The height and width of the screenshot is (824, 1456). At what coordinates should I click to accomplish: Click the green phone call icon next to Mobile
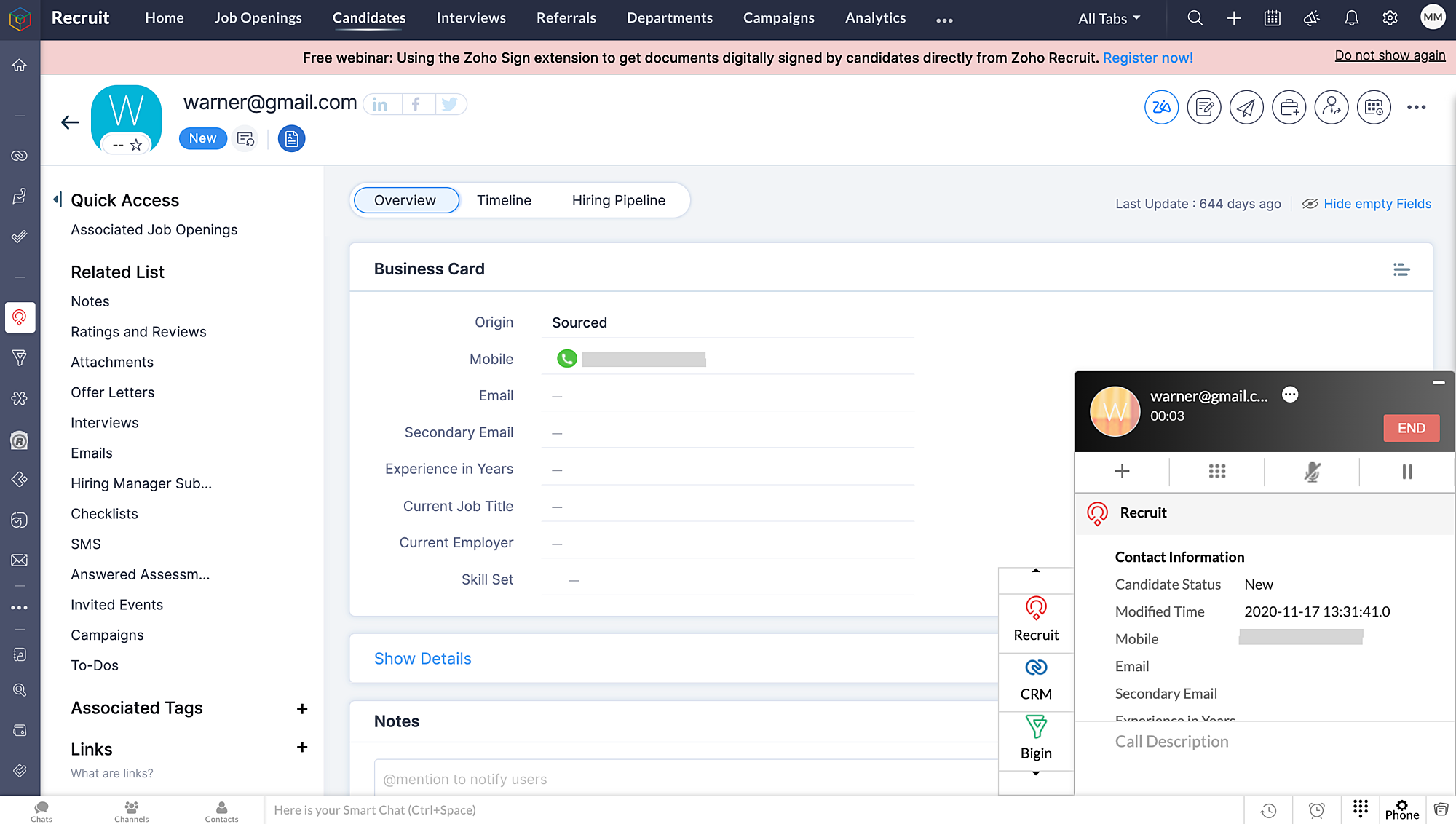(566, 359)
